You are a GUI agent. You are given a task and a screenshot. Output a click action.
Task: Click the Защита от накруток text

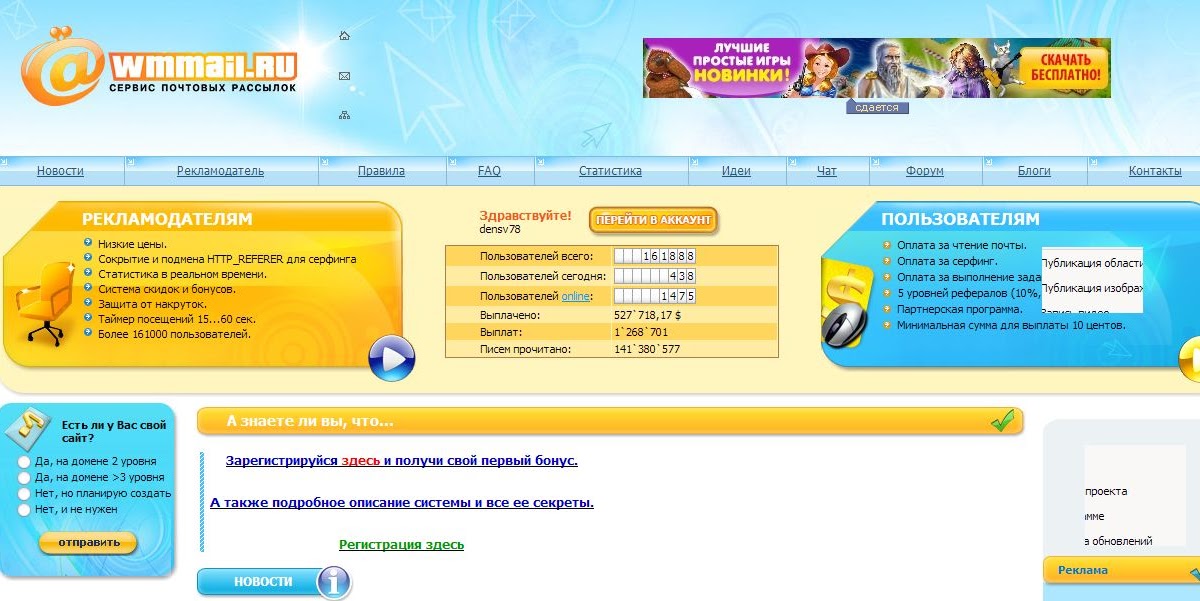click(x=152, y=304)
